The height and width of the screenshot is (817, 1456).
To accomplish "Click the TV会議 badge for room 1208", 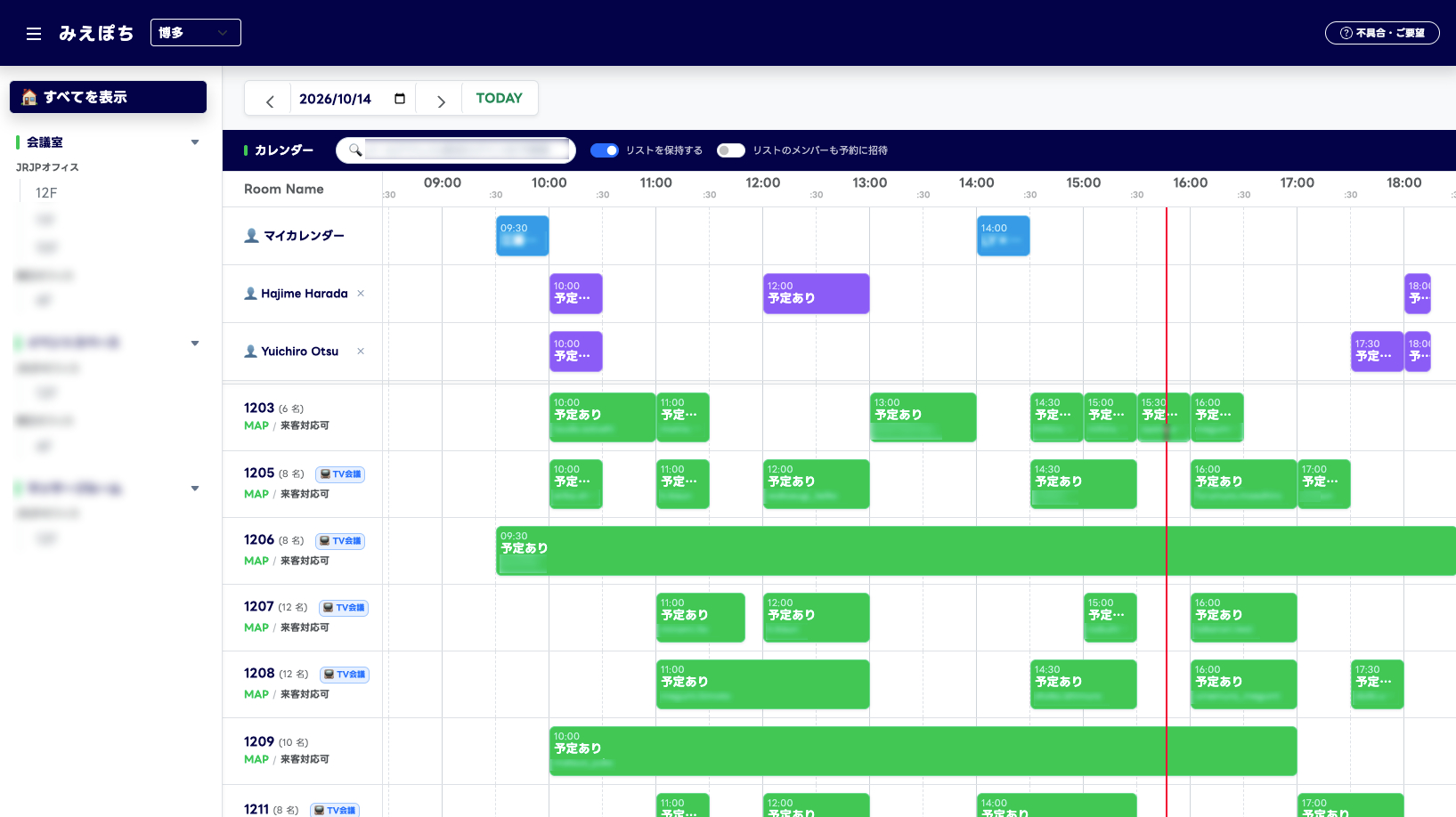I will (x=345, y=675).
